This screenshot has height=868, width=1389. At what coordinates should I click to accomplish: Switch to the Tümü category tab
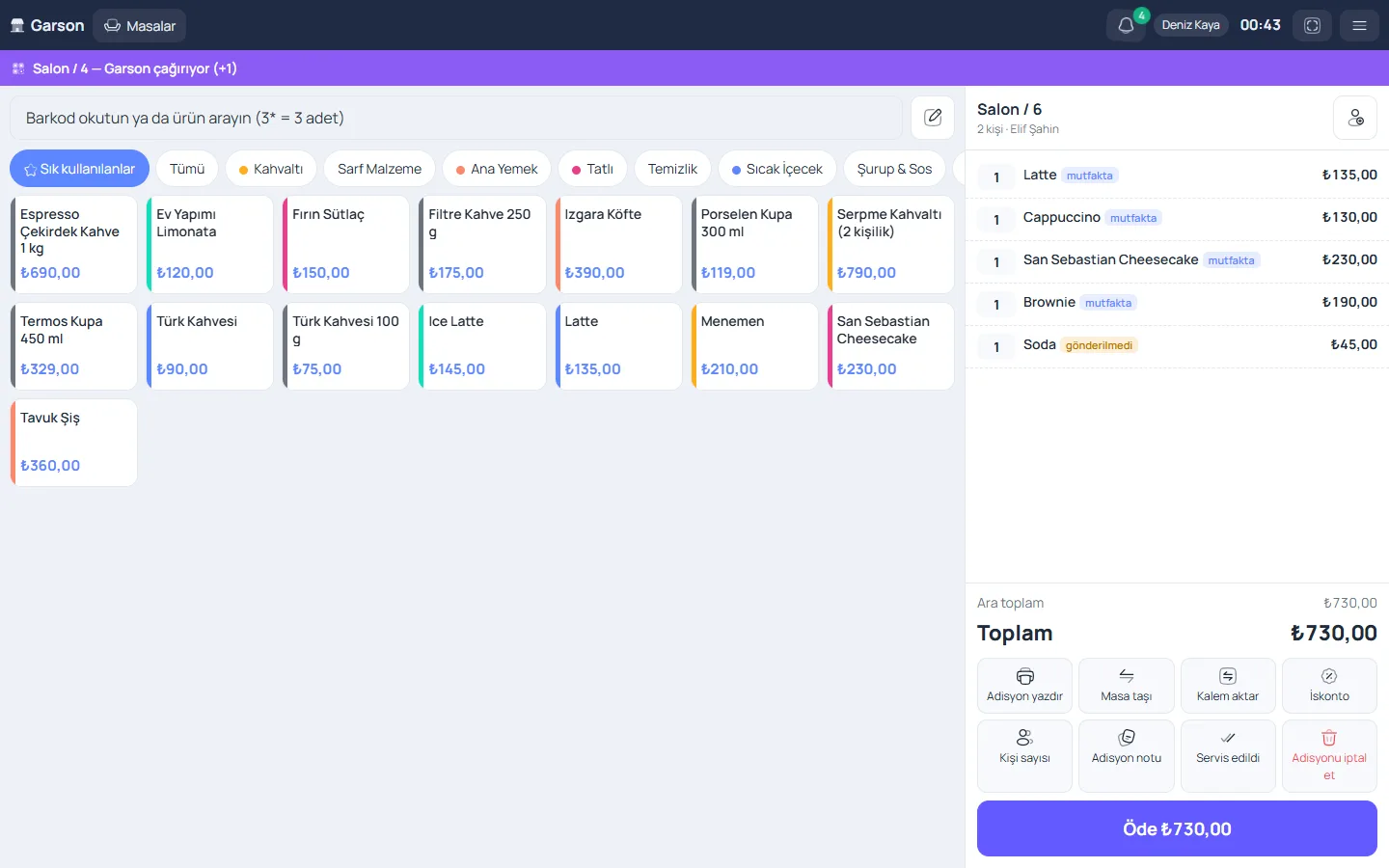187,169
